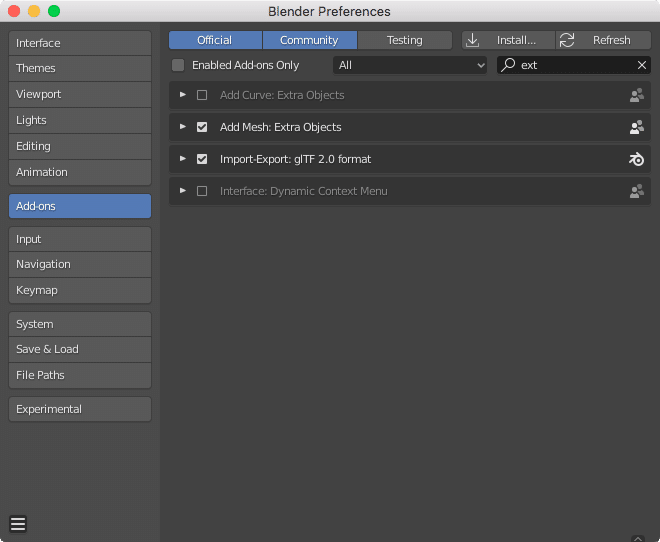Switch to the Experimental section
This screenshot has height=542, width=660.
[x=80, y=409]
